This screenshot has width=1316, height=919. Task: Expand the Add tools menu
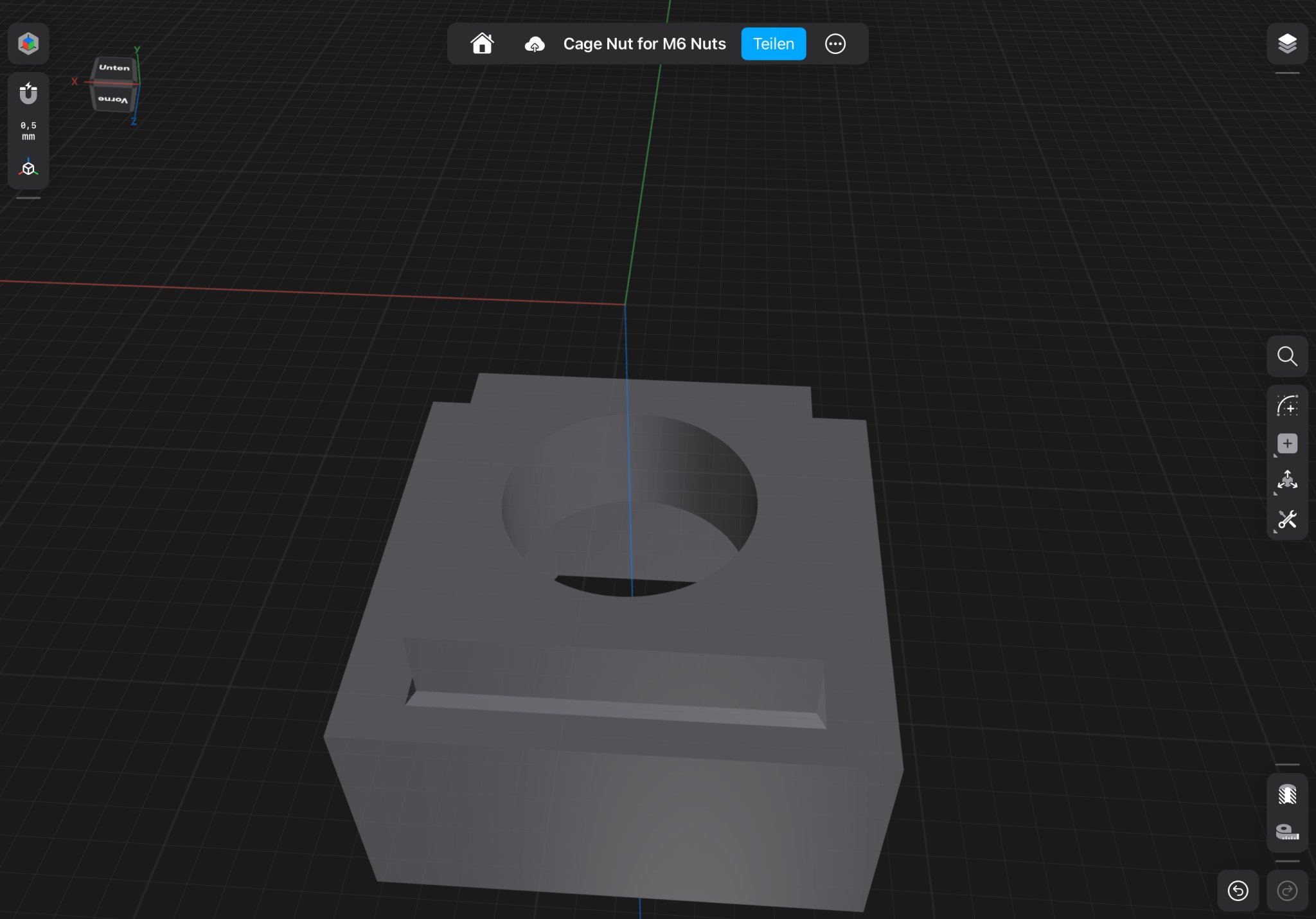pos(1287,443)
